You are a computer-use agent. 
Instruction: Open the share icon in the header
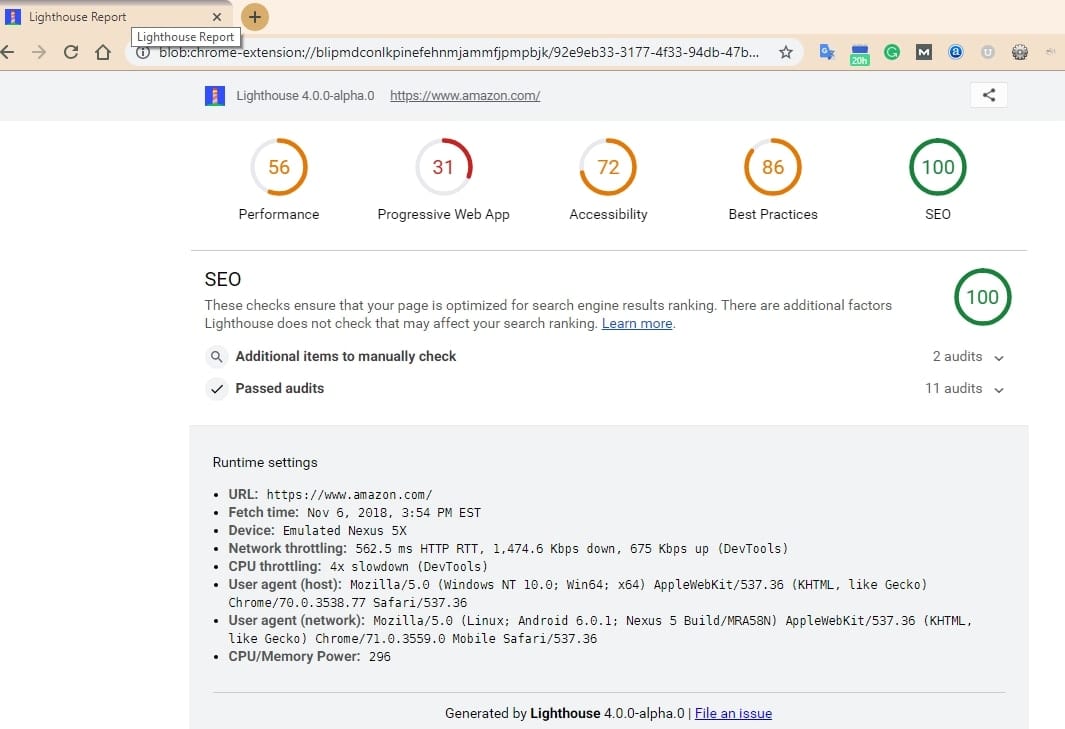(988, 94)
